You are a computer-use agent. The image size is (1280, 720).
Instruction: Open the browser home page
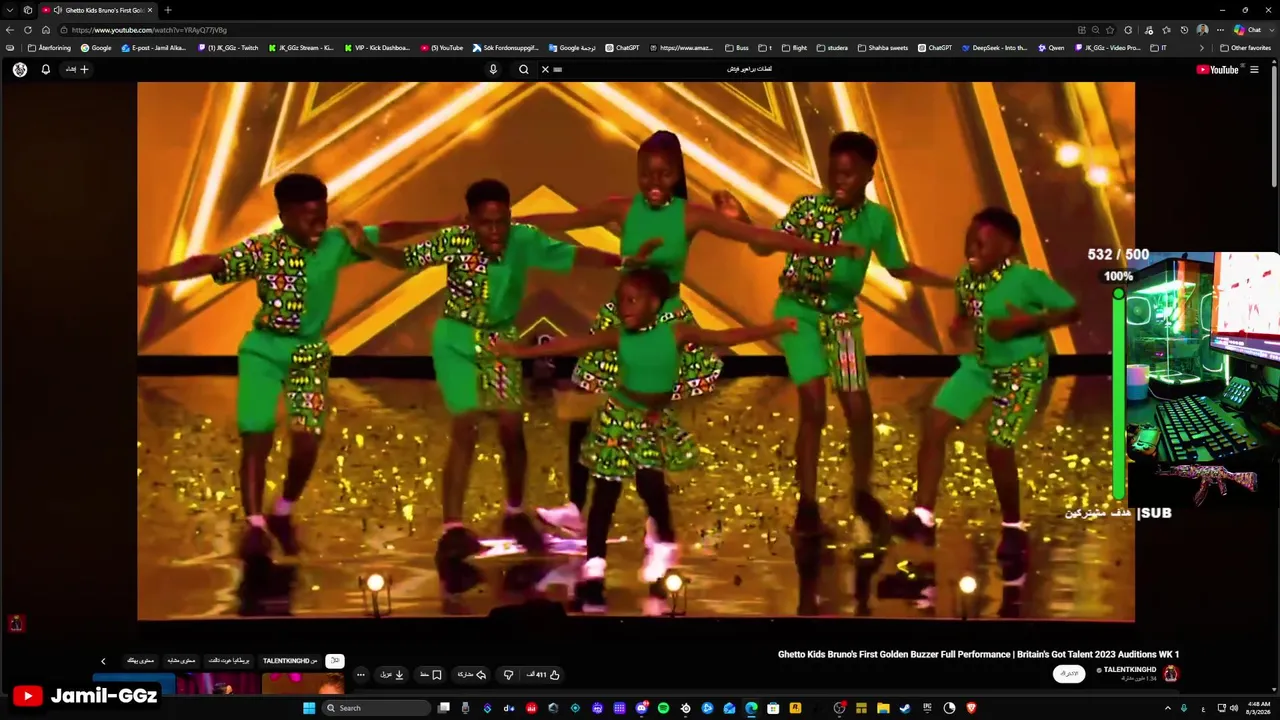tap(45, 30)
